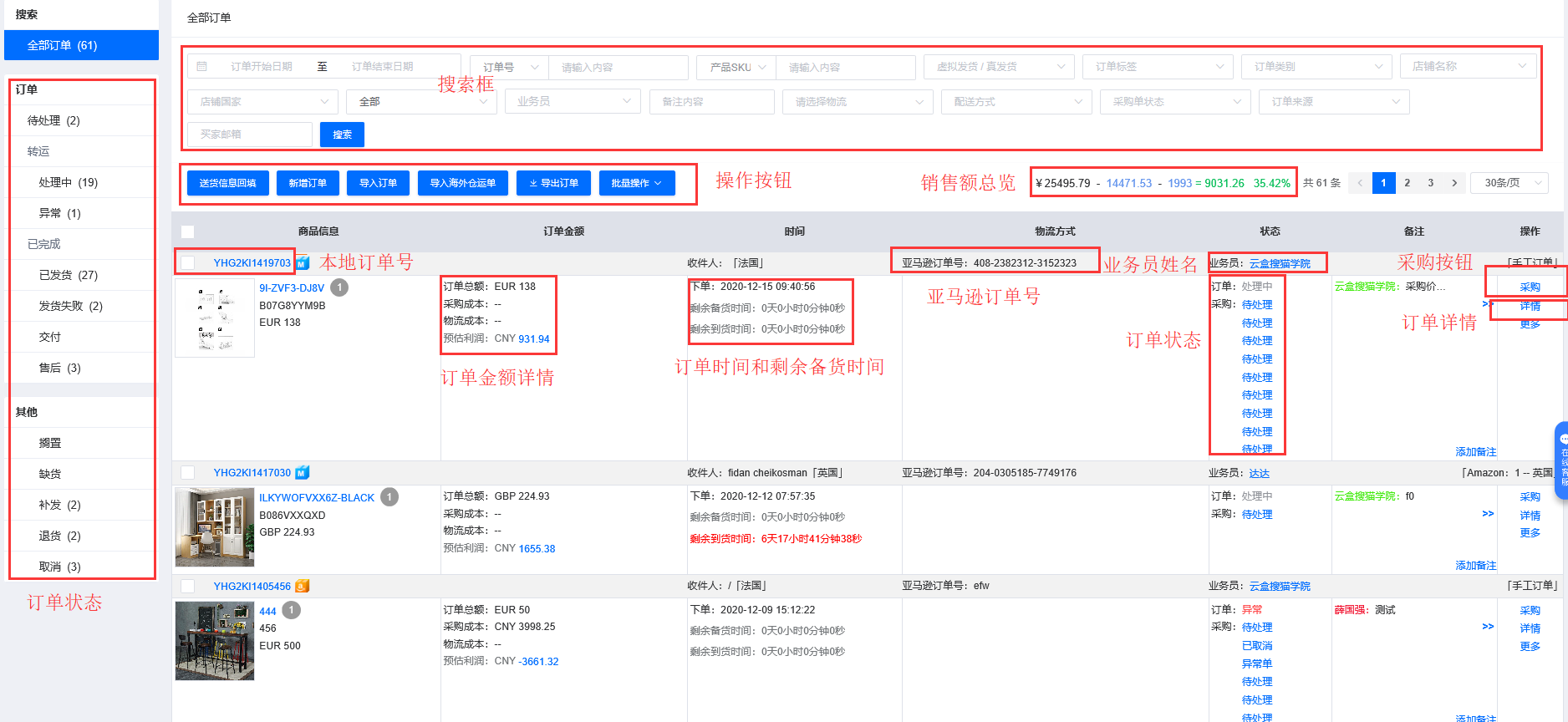Click the 导出订单 export button
Screen dimensions: 1568x722
click(553, 183)
